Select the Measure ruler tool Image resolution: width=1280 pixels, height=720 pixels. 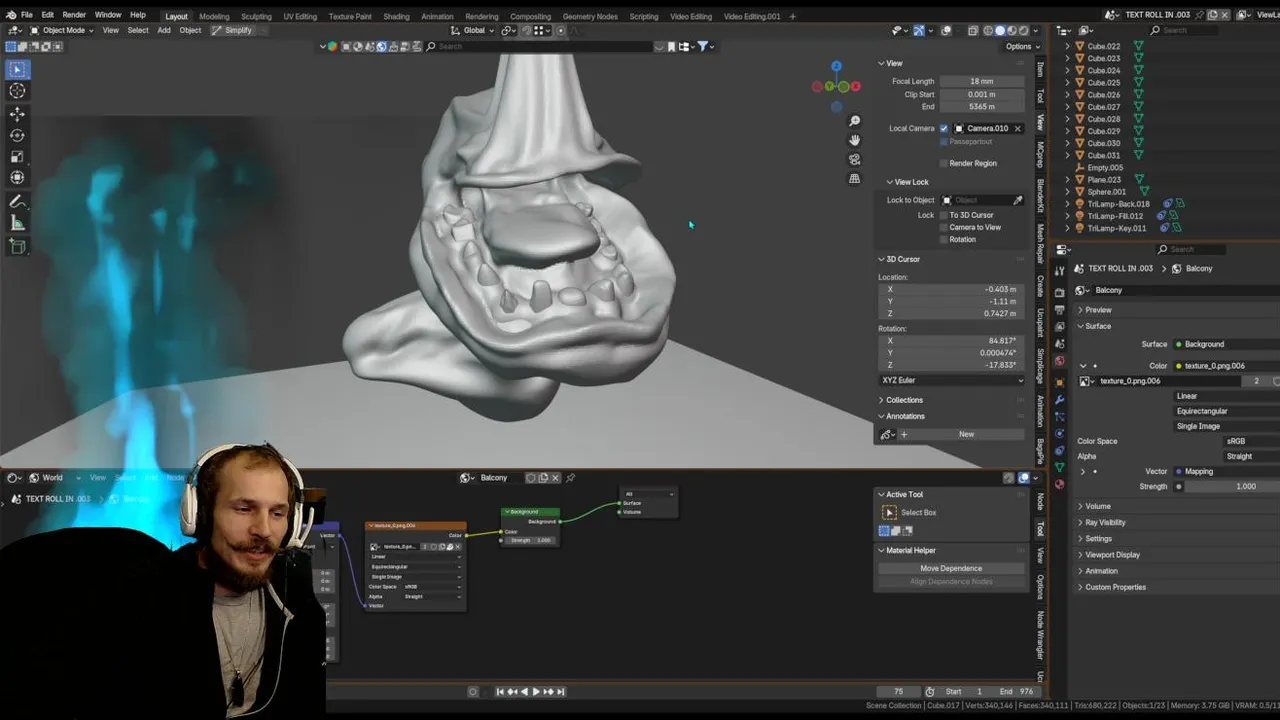(x=17, y=223)
